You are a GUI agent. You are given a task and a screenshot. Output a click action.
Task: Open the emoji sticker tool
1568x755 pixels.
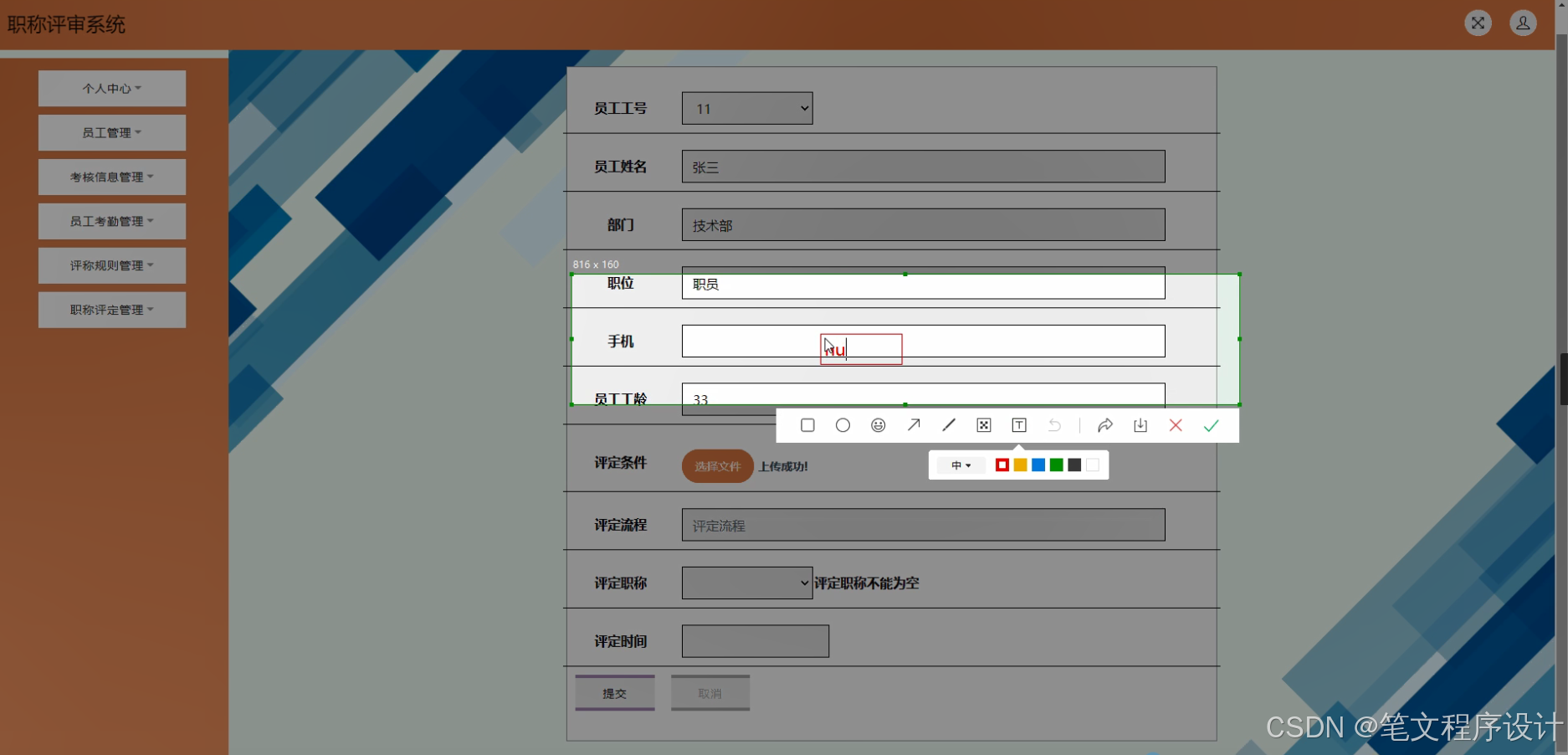coord(878,425)
